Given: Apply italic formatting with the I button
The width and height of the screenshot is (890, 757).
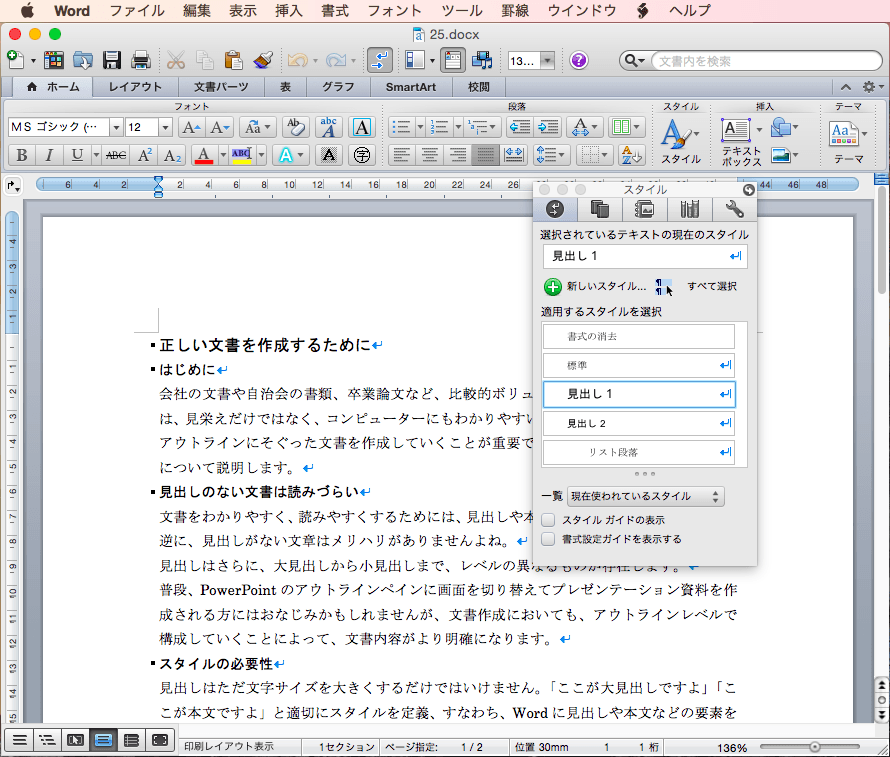Looking at the screenshot, I should pyautogui.click(x=48, y=155).
